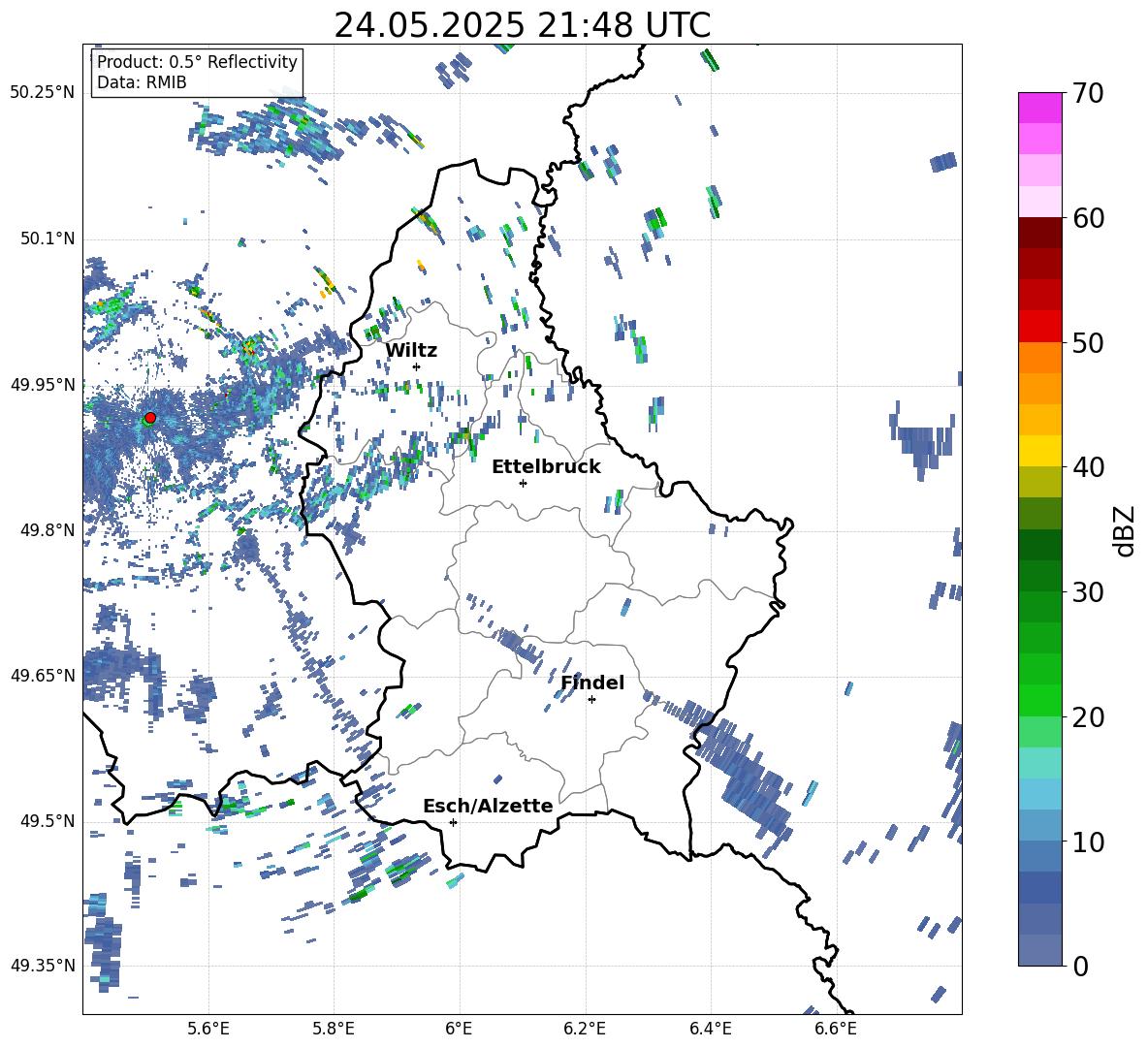Click the dBZ colorbar label

pos(1126,530)
